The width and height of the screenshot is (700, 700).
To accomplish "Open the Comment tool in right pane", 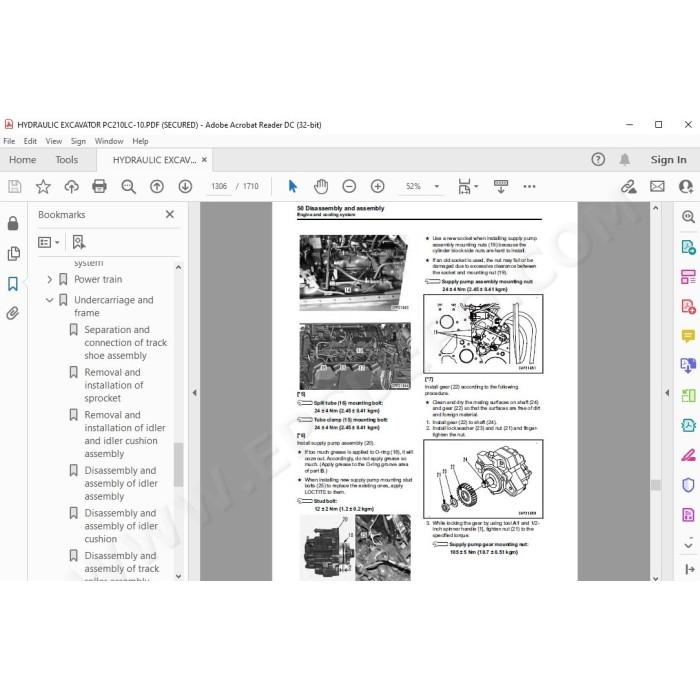I will pos(688,336).
